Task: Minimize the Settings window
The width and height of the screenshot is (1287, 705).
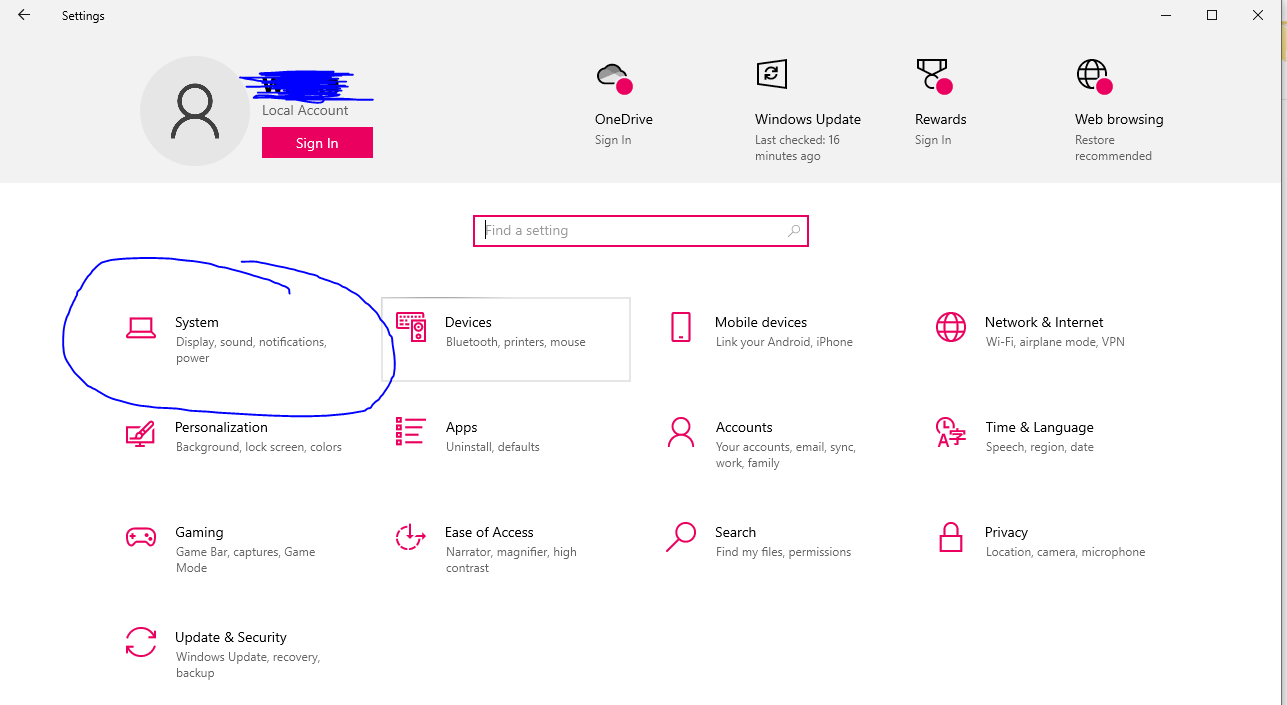Action: pyautogui.click(x=1166, y=15)
